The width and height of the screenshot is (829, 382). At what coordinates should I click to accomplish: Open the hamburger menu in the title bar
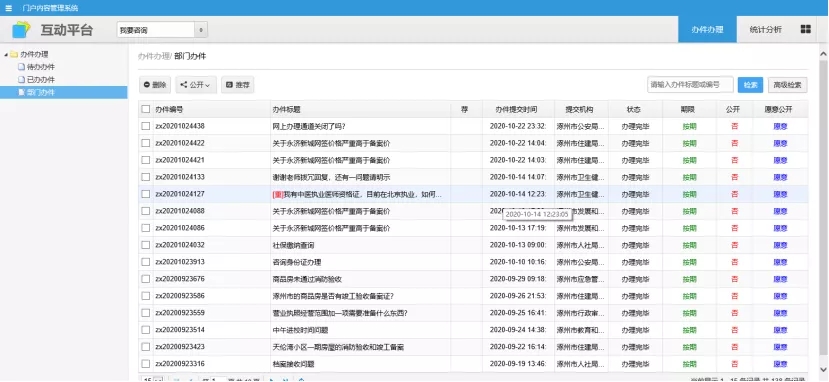(8, 8)
